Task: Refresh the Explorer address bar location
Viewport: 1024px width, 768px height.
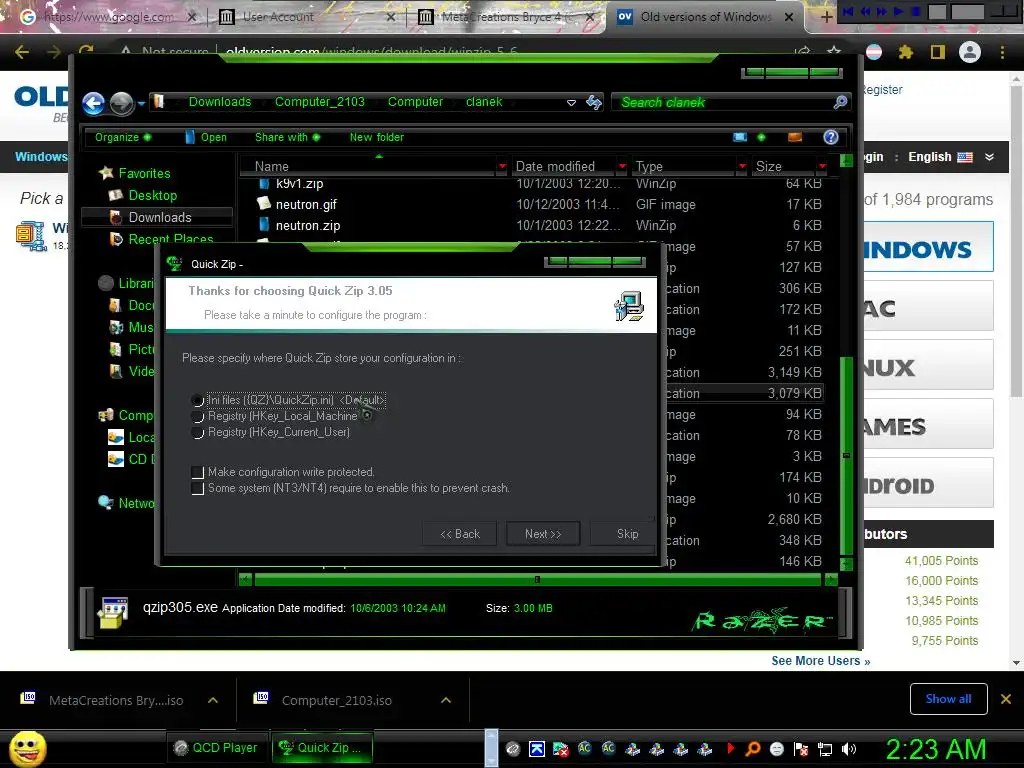Action: (x=594, y=102)
